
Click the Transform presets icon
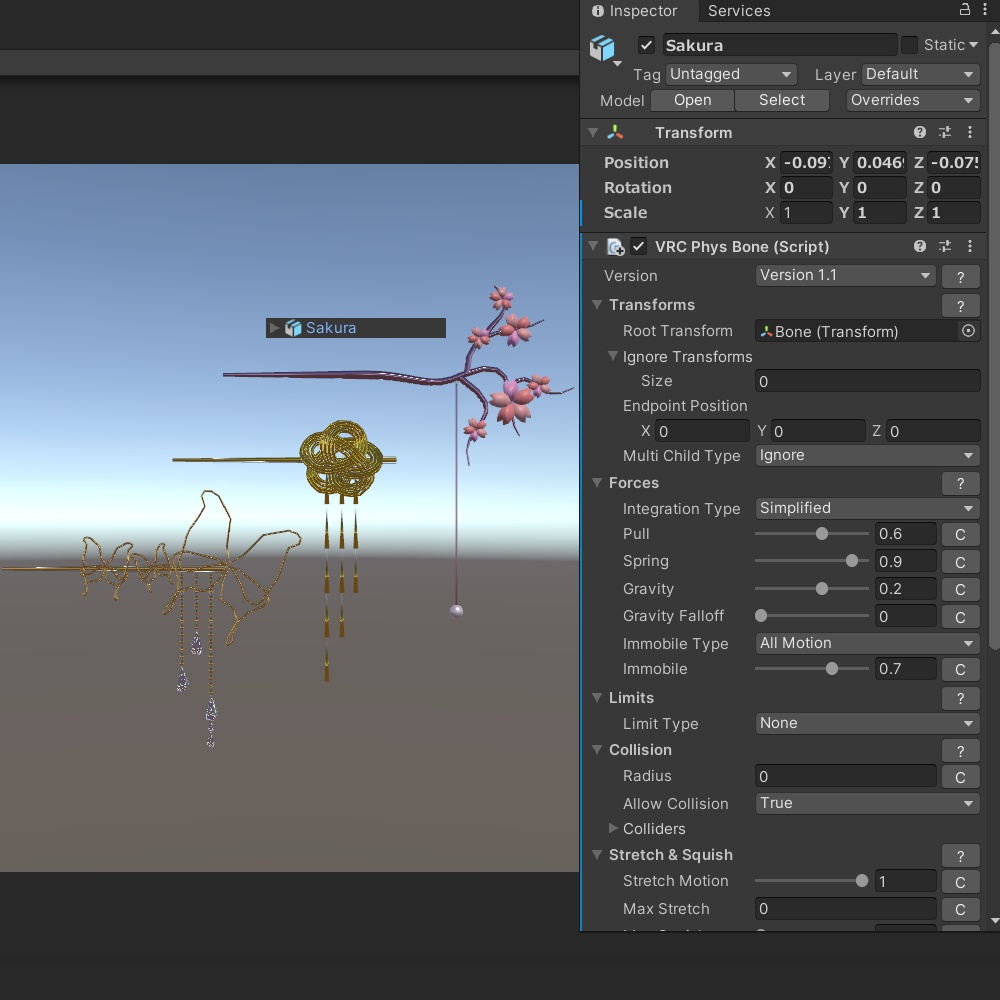944,132
